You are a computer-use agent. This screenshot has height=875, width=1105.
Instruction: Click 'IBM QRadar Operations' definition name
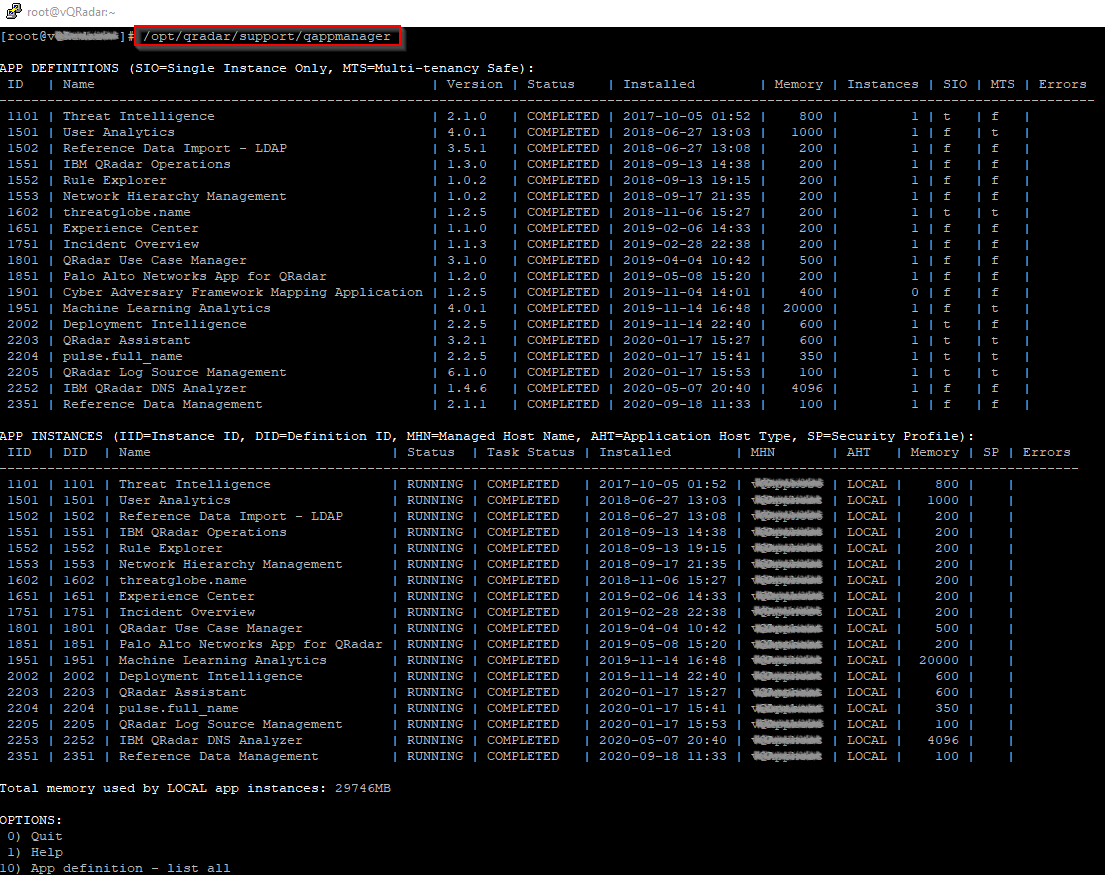[147, 164]
